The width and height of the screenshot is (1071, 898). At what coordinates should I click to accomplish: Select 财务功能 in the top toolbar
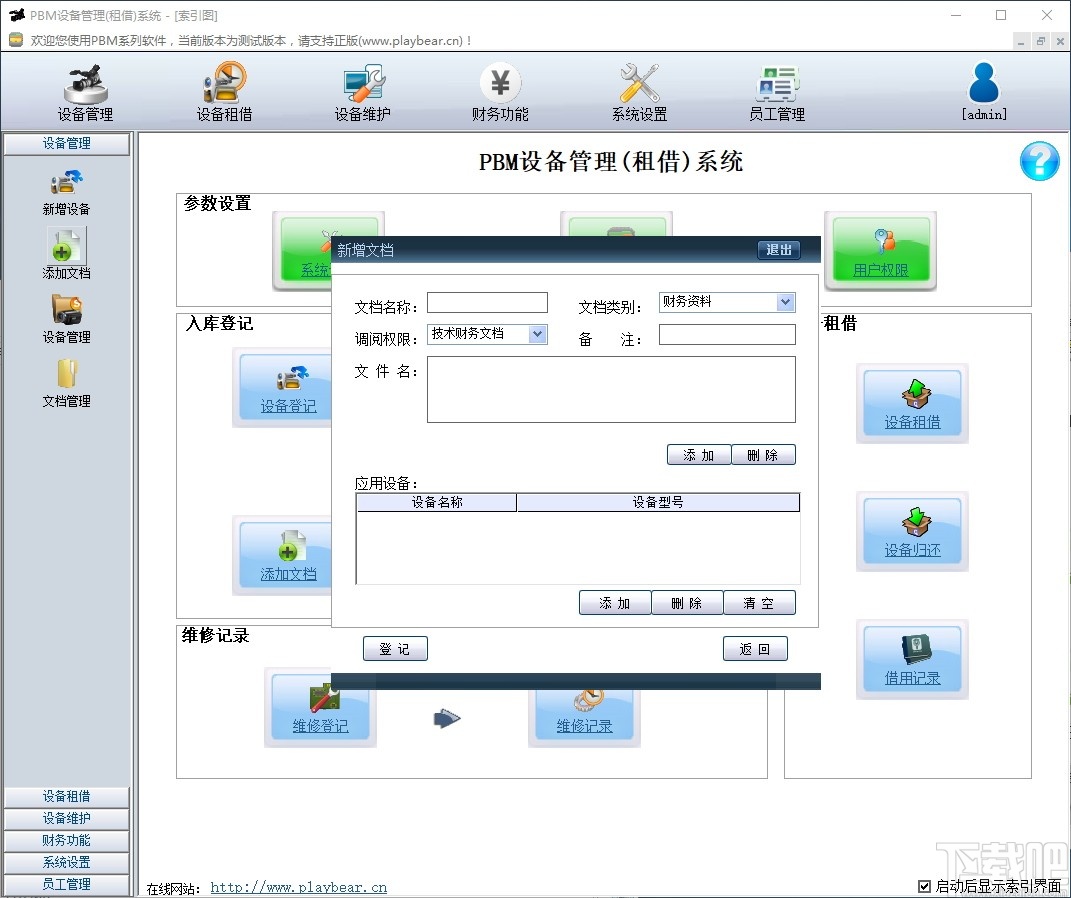click(x=500, y=92)
